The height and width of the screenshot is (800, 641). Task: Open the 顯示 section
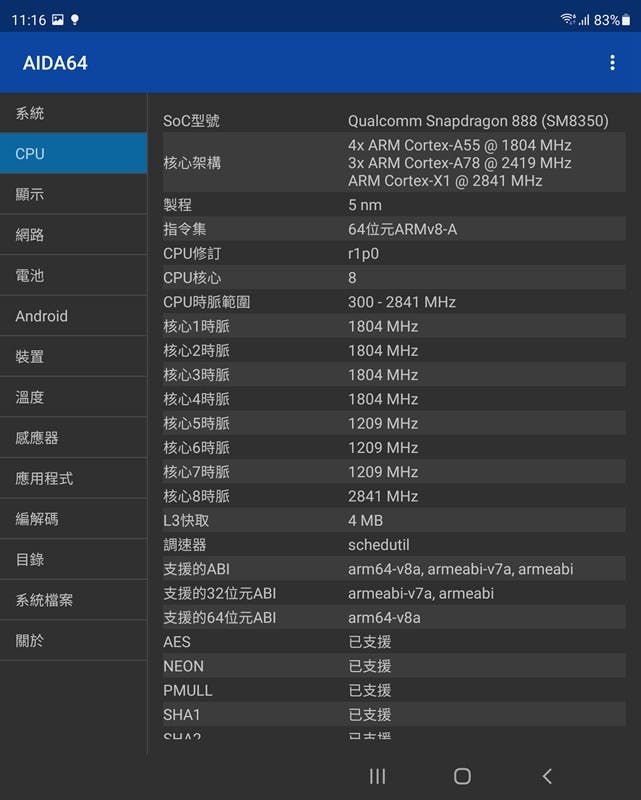[73, 194]
